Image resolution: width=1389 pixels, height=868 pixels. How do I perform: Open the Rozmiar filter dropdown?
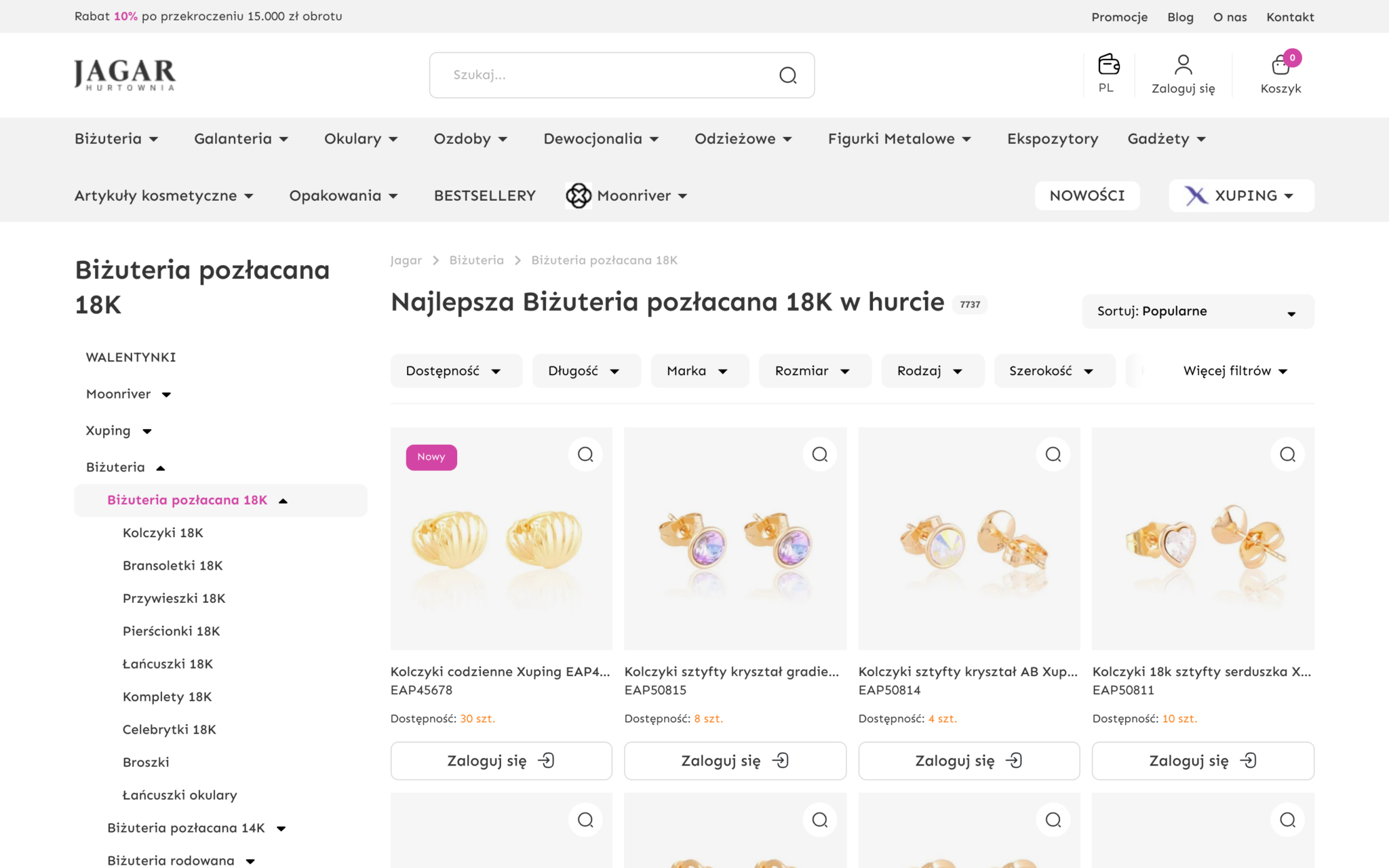(815, 371)
